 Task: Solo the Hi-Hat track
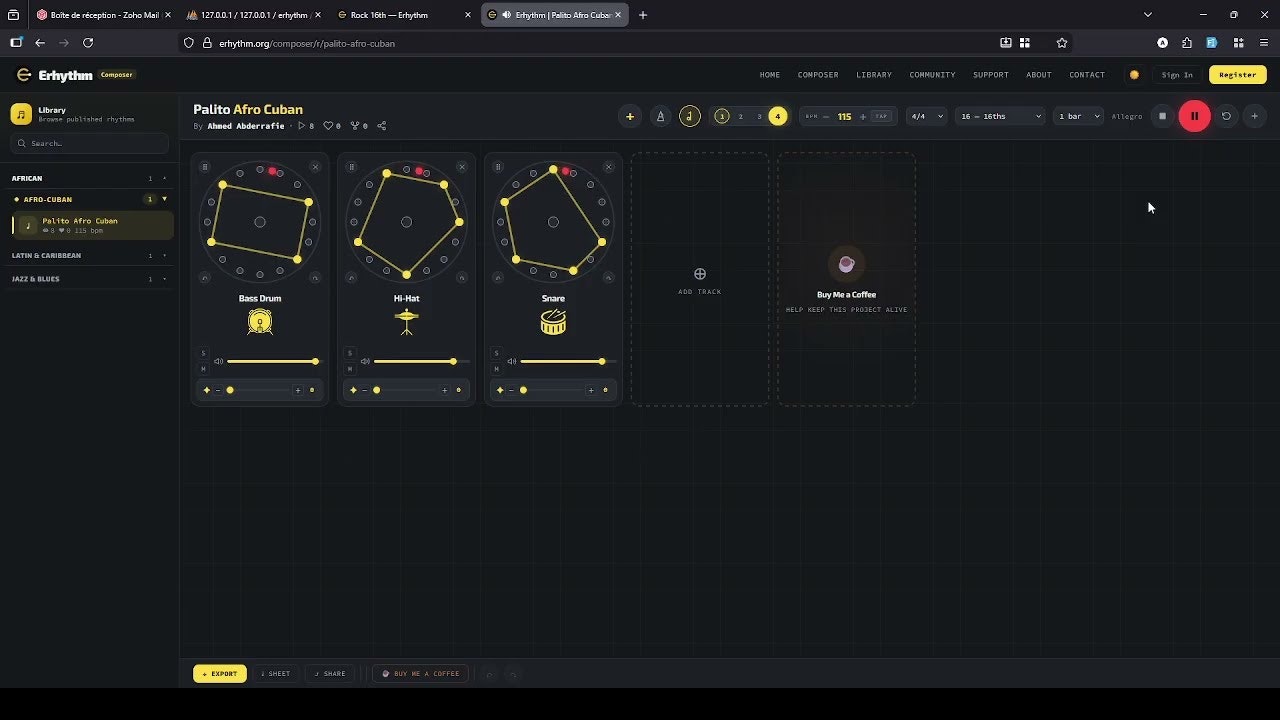point(350,353)
